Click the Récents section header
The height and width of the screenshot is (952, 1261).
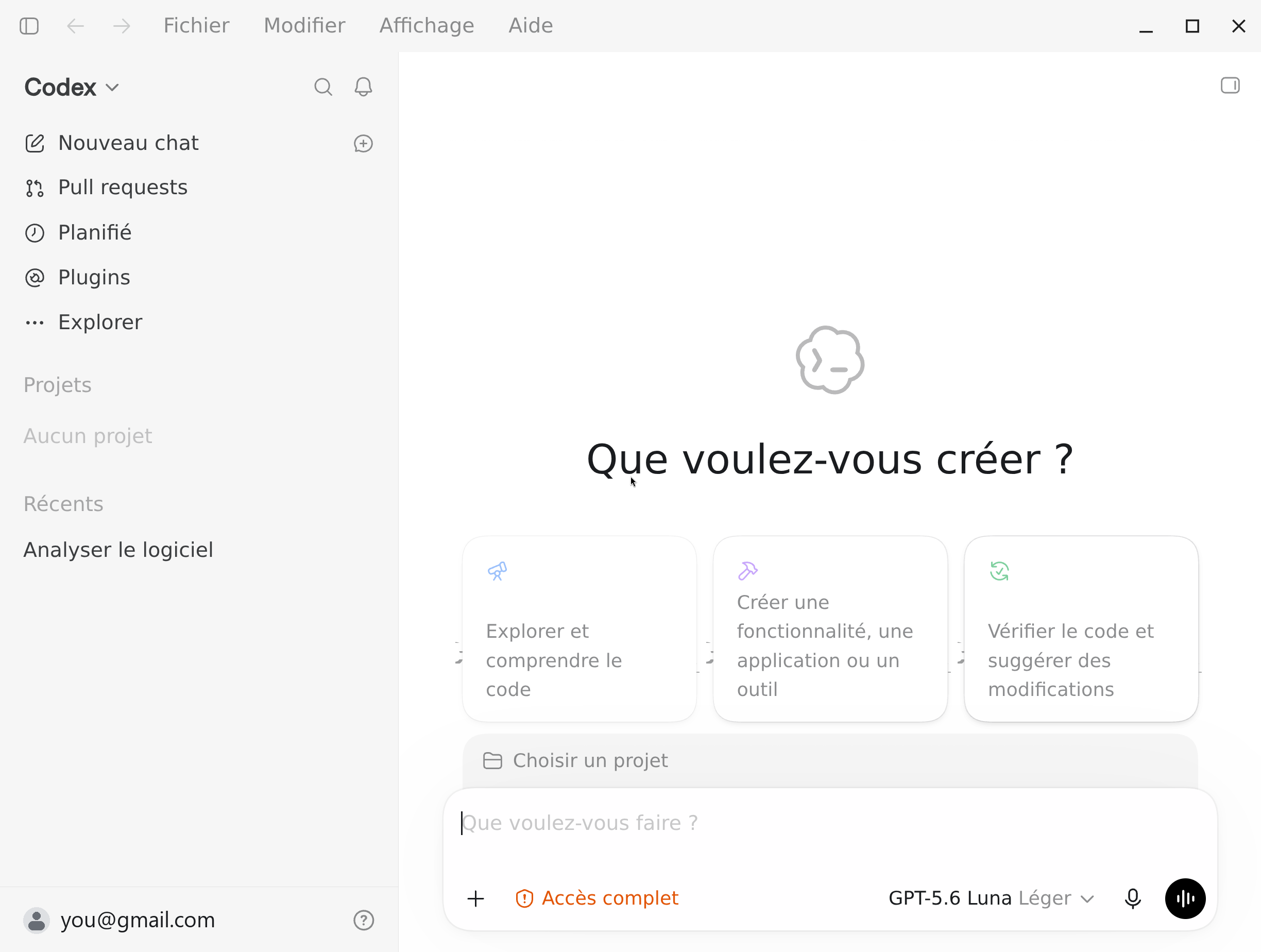[x=63, y=504]
